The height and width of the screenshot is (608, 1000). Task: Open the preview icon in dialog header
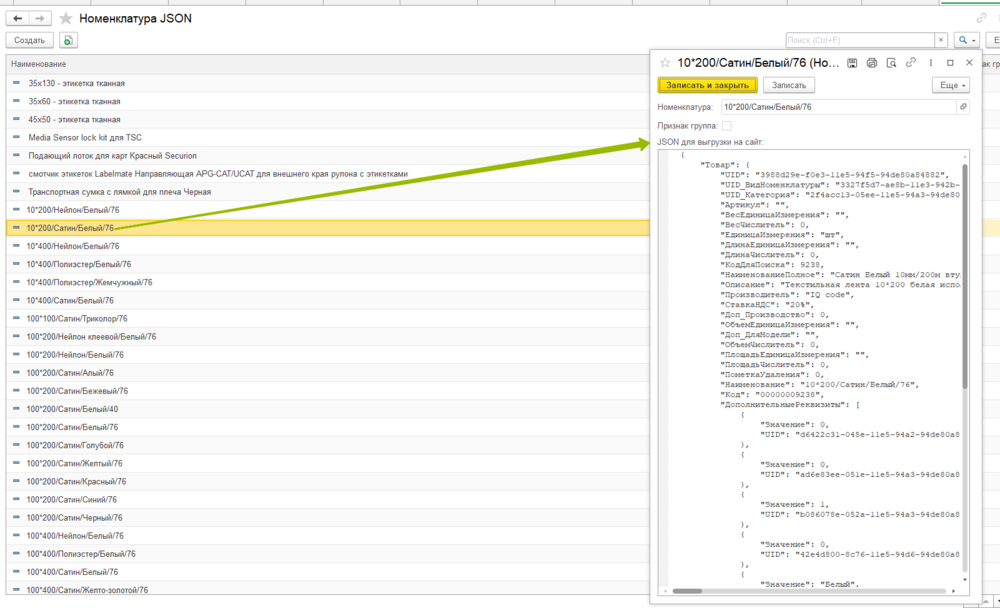[891, 62]
